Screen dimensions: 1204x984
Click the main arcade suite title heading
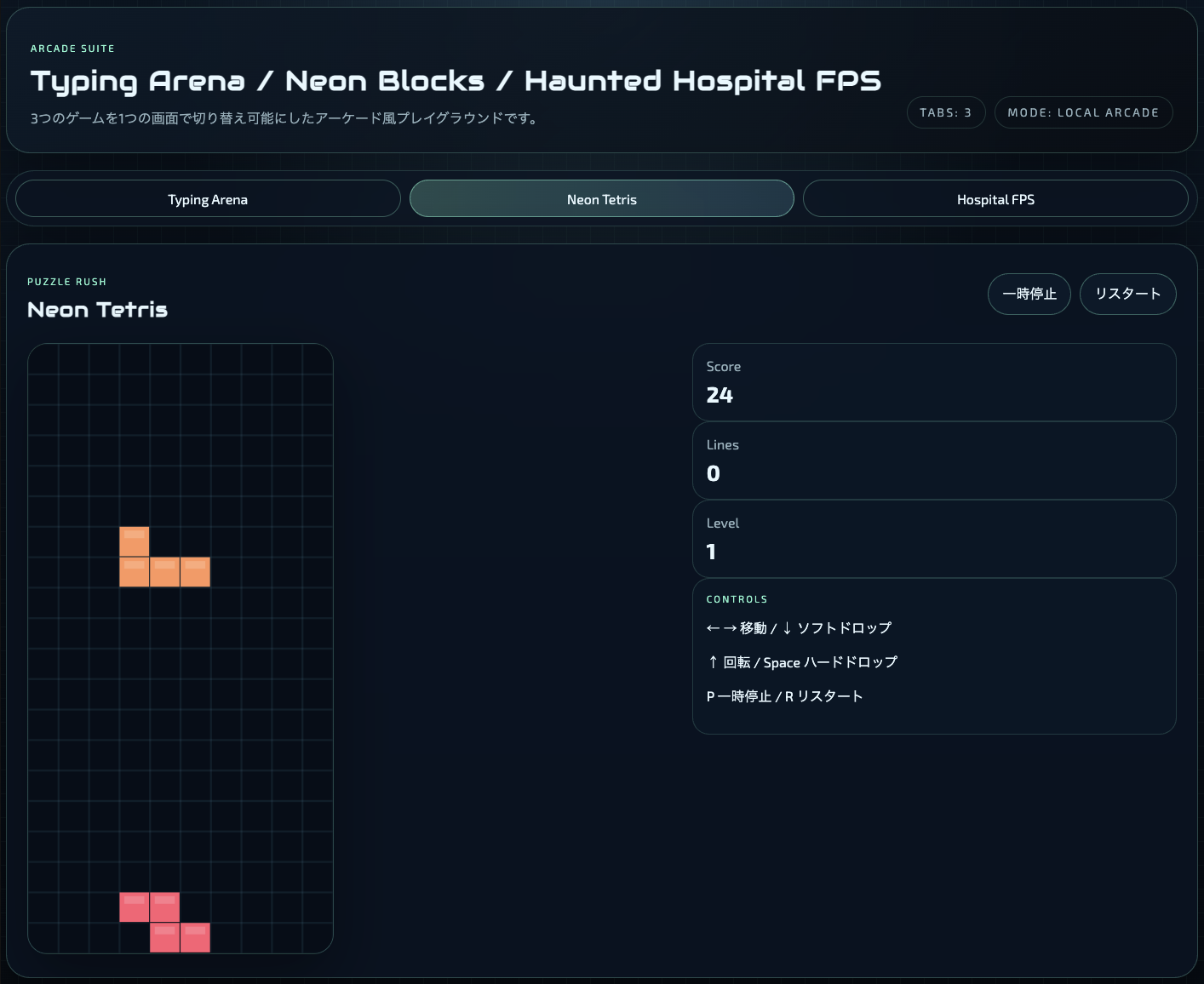tap(456, 81)
